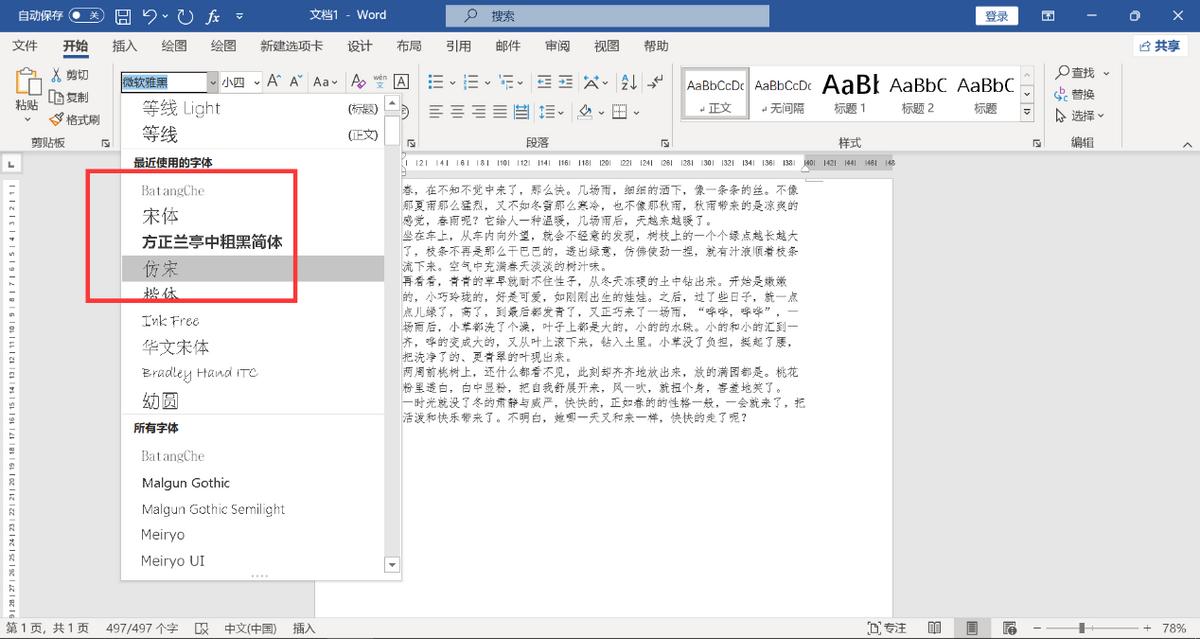Enable the distributed text alignment
The width and height of the screenshot is (1200, 639).
[519, 112]
